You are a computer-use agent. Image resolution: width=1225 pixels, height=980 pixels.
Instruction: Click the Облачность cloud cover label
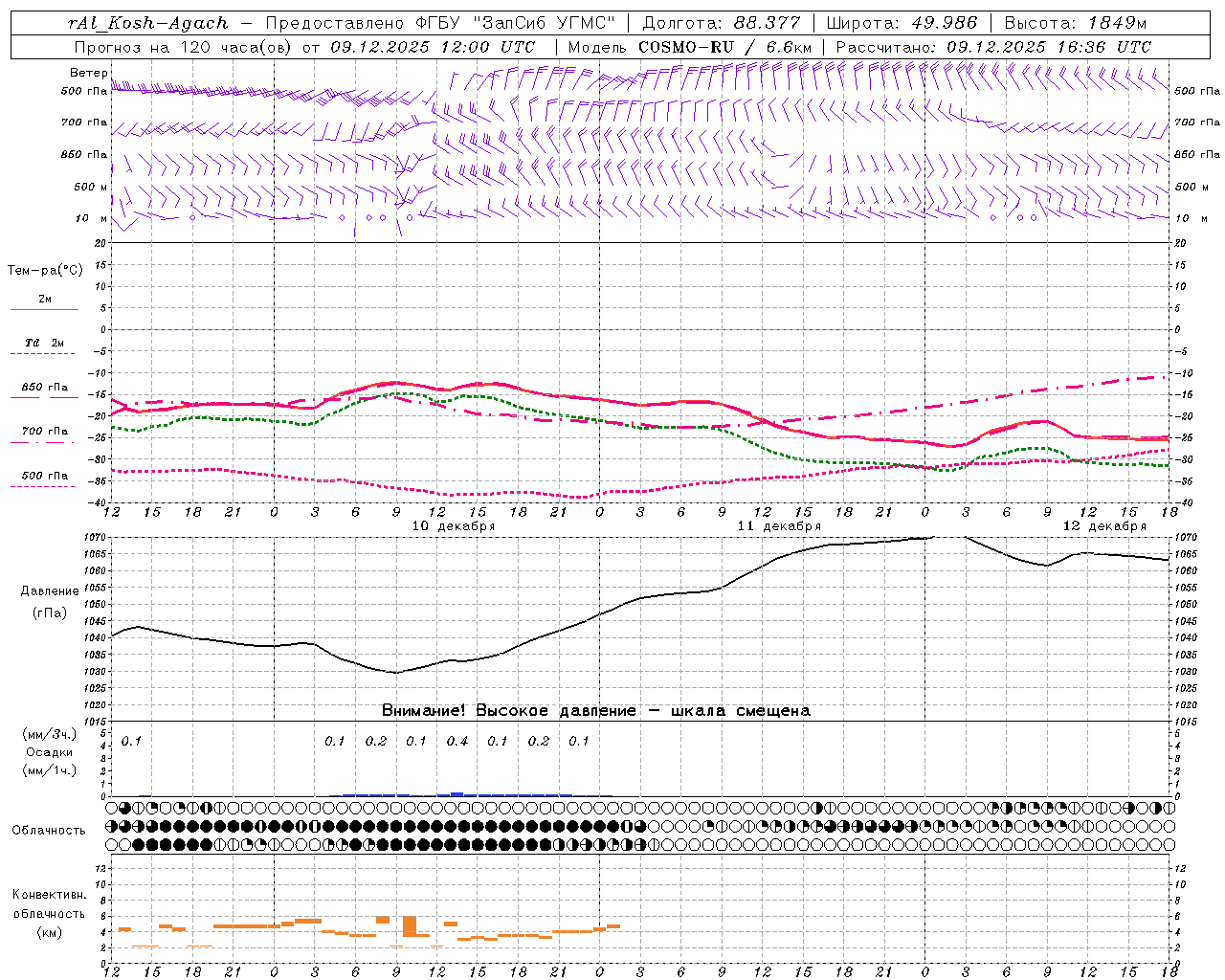[x=49, y=830]
